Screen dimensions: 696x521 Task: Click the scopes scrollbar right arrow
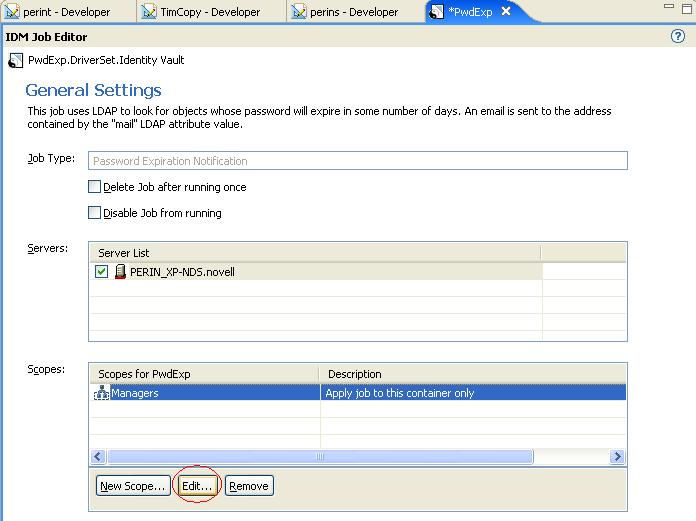point(617,456)
